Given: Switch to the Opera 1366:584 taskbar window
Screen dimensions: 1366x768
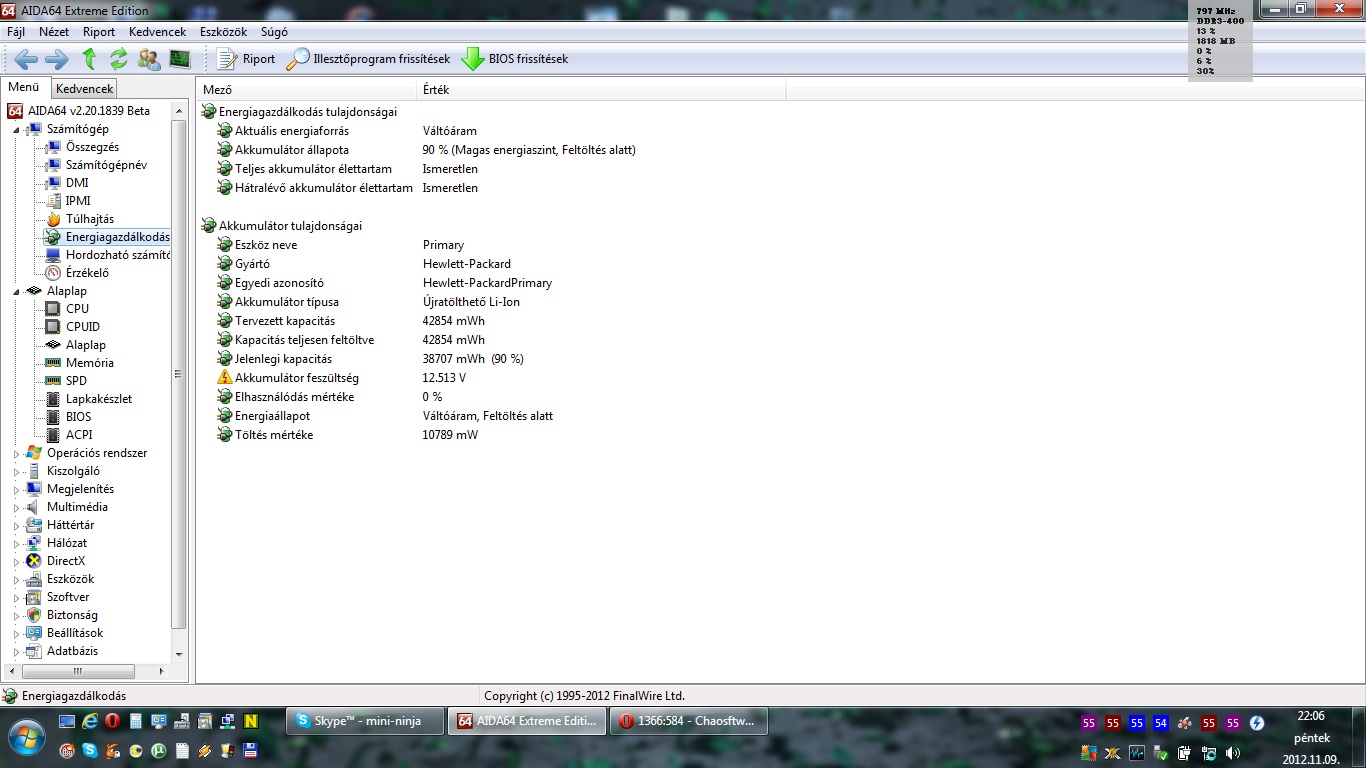Looking at the screenshot, I should click(x=689, y=721).
